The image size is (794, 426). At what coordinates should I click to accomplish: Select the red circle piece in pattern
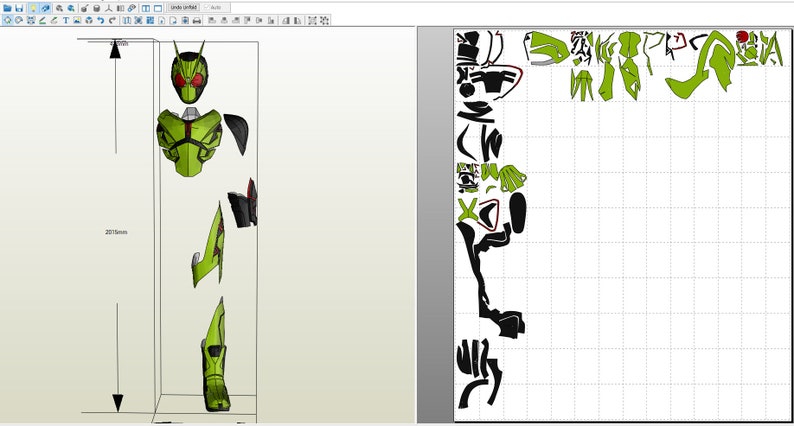[742, 37]
